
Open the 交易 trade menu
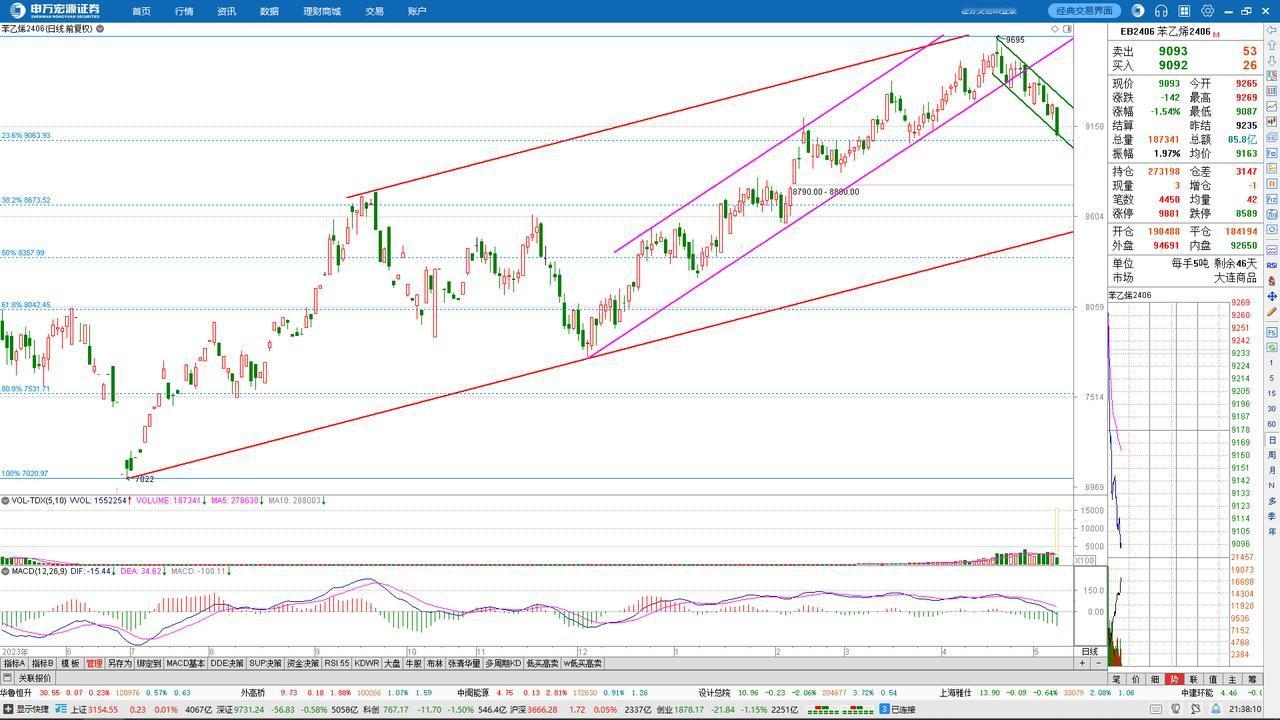pos(374,11)
